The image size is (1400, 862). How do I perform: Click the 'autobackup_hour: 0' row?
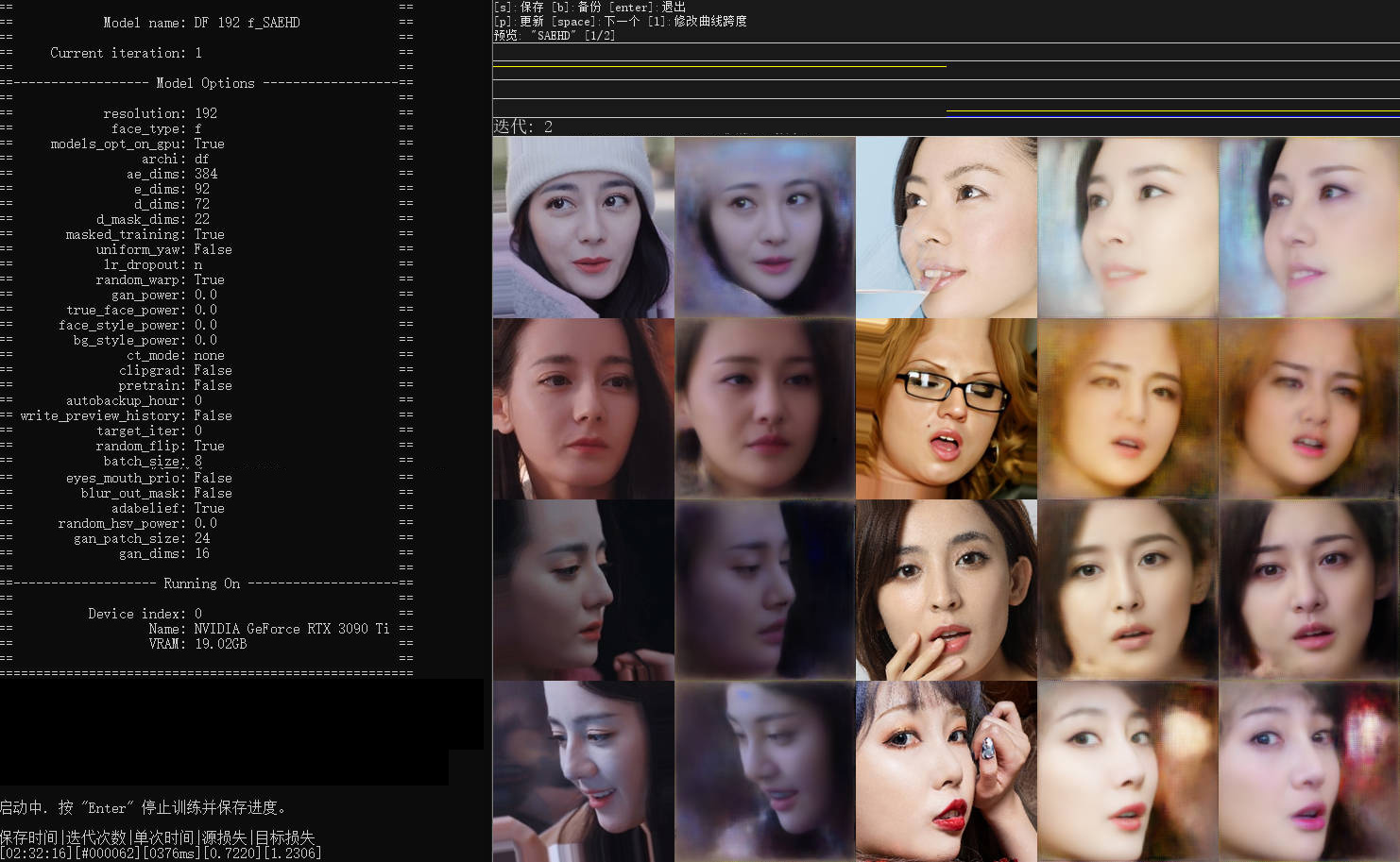[x=133, y=400]
